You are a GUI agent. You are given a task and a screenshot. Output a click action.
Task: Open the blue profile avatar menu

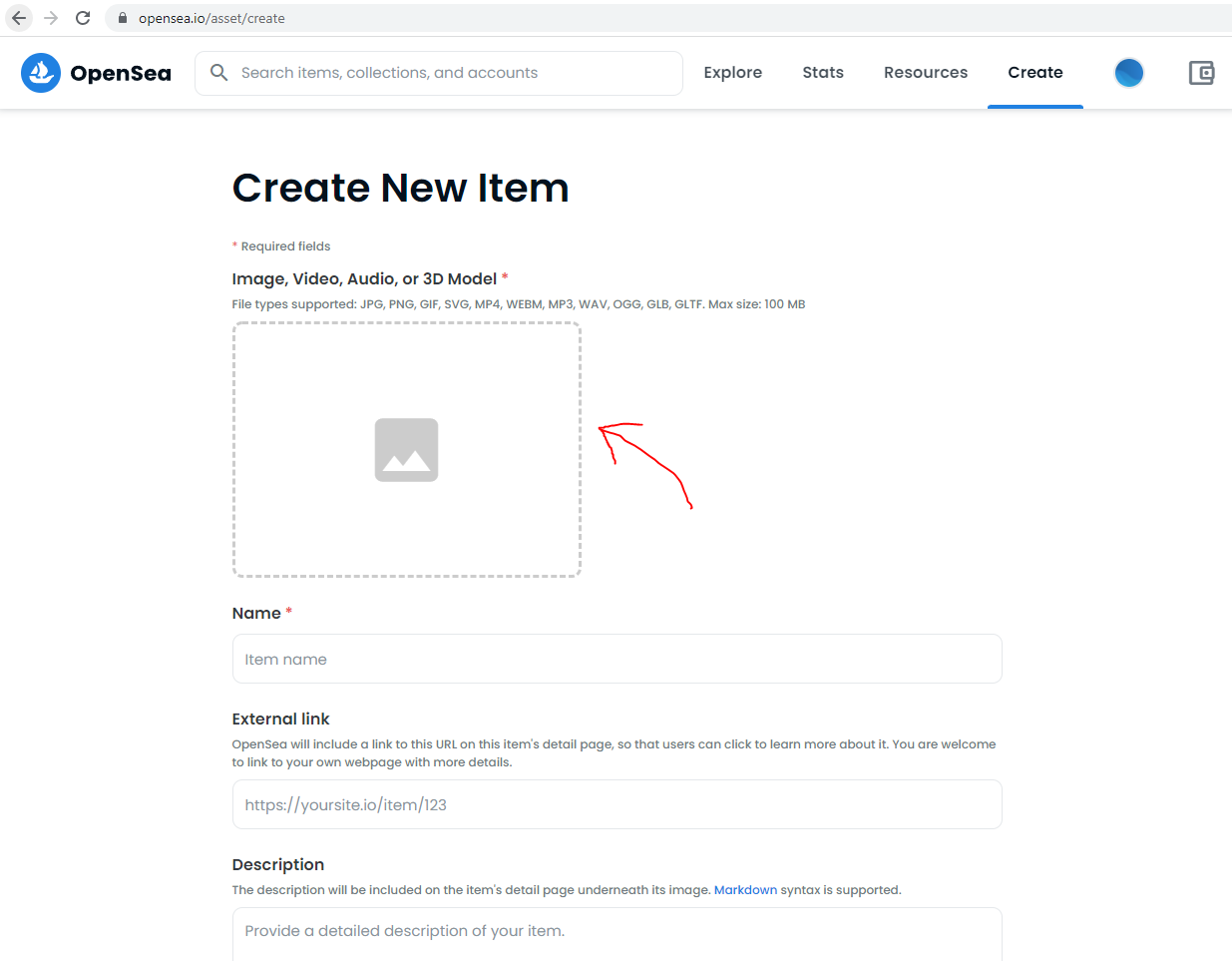(1128, 73)
